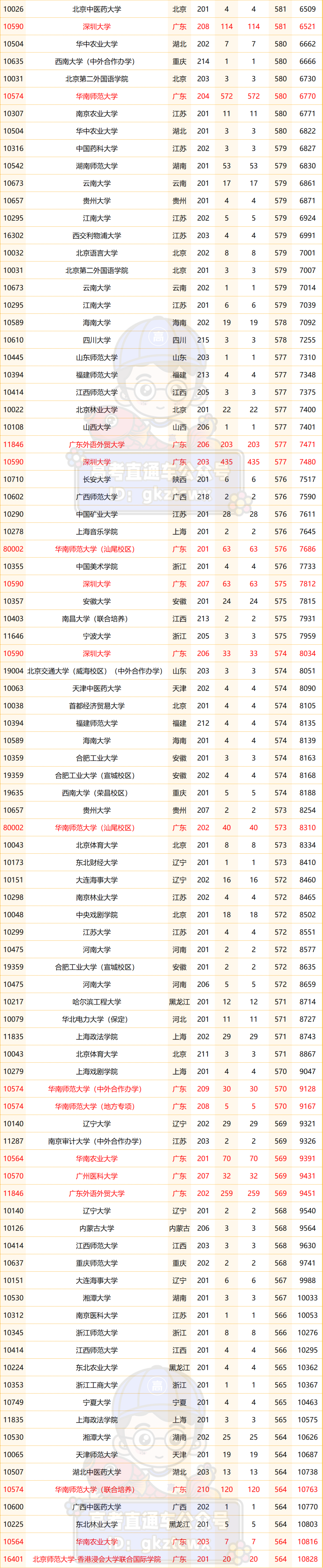Viewport: 323px width, 1568px height.
Task: Click 南京医科大学 school name
Action: [97, 1316]
